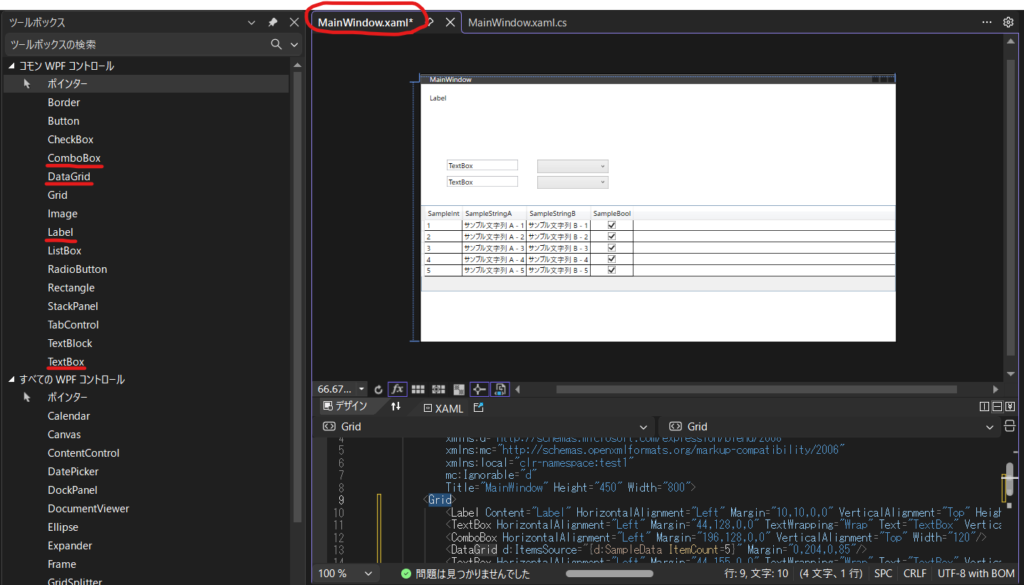Toggle the first SampleBool checkbox in DataGrid
Viewport: 1024px width, 585px height.
612,226
